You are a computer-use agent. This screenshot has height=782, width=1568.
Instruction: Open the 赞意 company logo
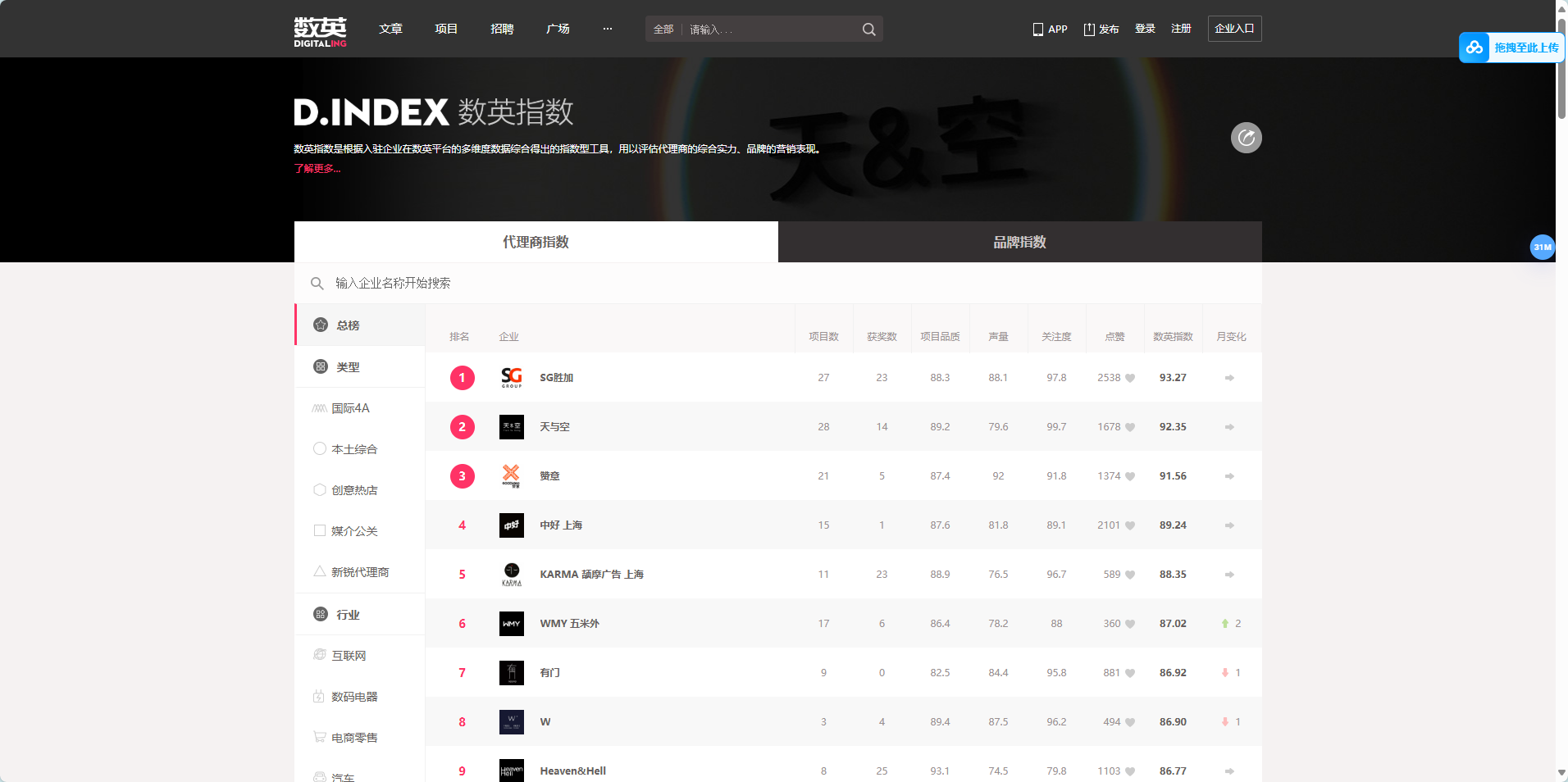click(x=512, y=475)
